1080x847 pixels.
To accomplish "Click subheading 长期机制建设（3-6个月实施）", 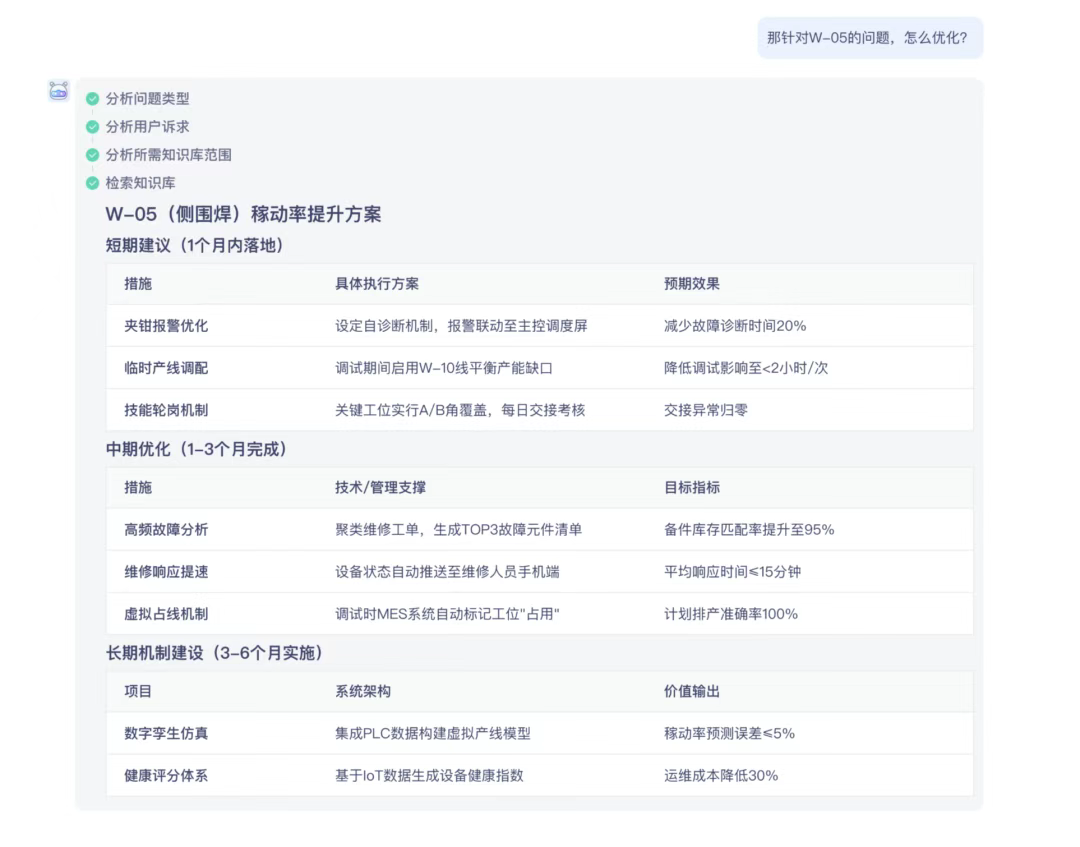I will 214,653.
